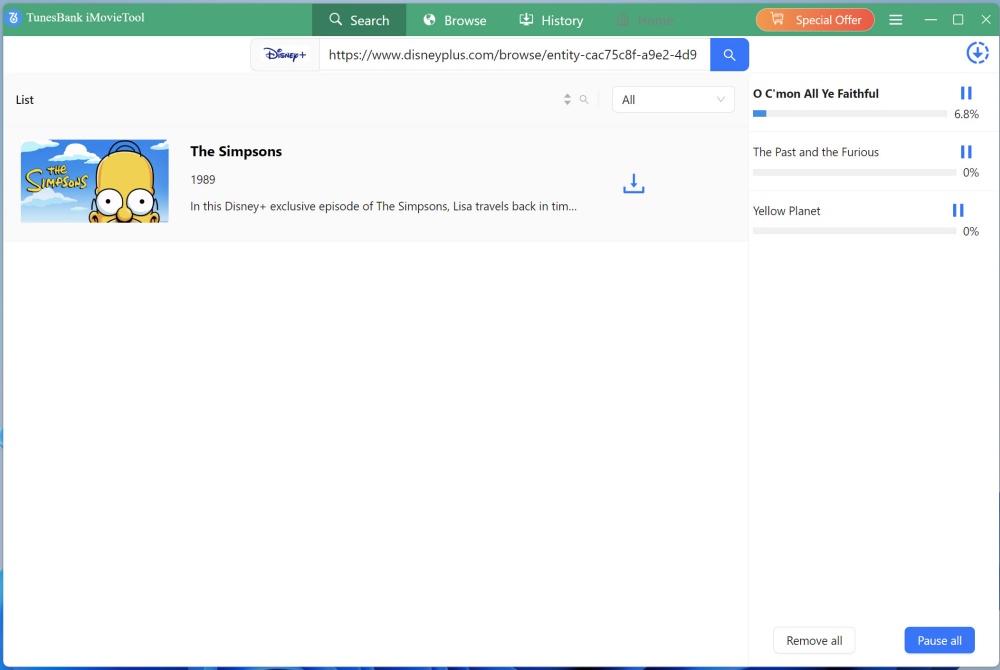Click the Special Offer button
1000x670 pixels.
pyautogui.click(x=815, y=19)
